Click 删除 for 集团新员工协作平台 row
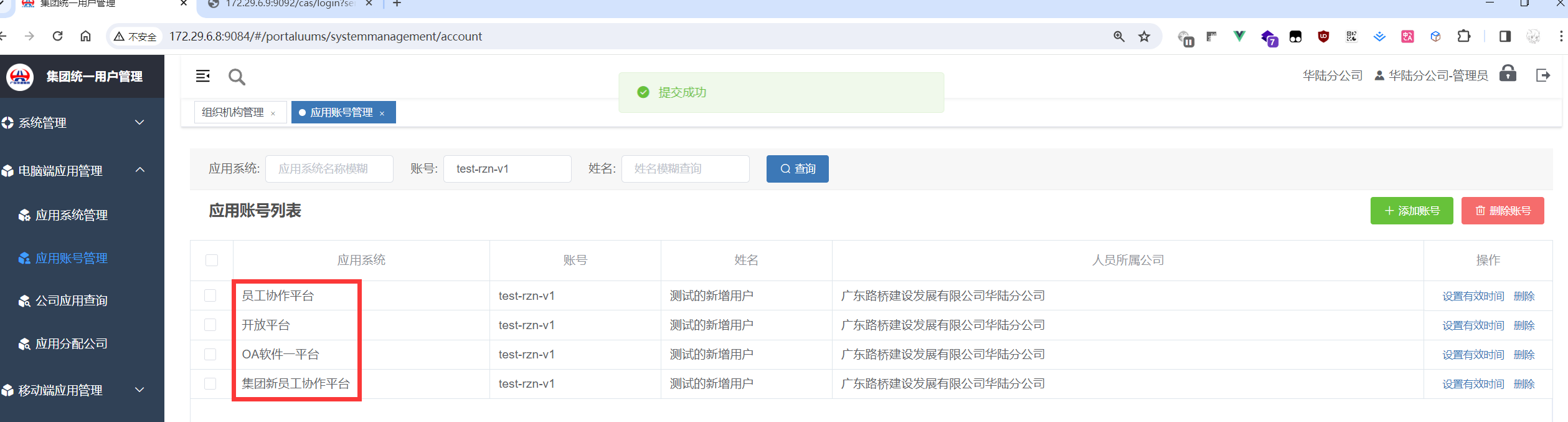Screen dimensions: 1568x422 click(1524, 384)
